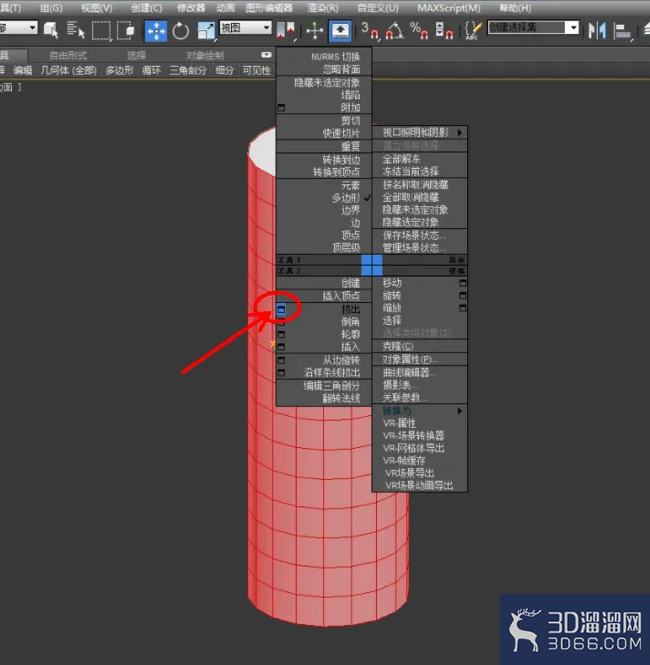Open 渲染(R) menu
650x665 pixels.
click(x=323, y=8)
